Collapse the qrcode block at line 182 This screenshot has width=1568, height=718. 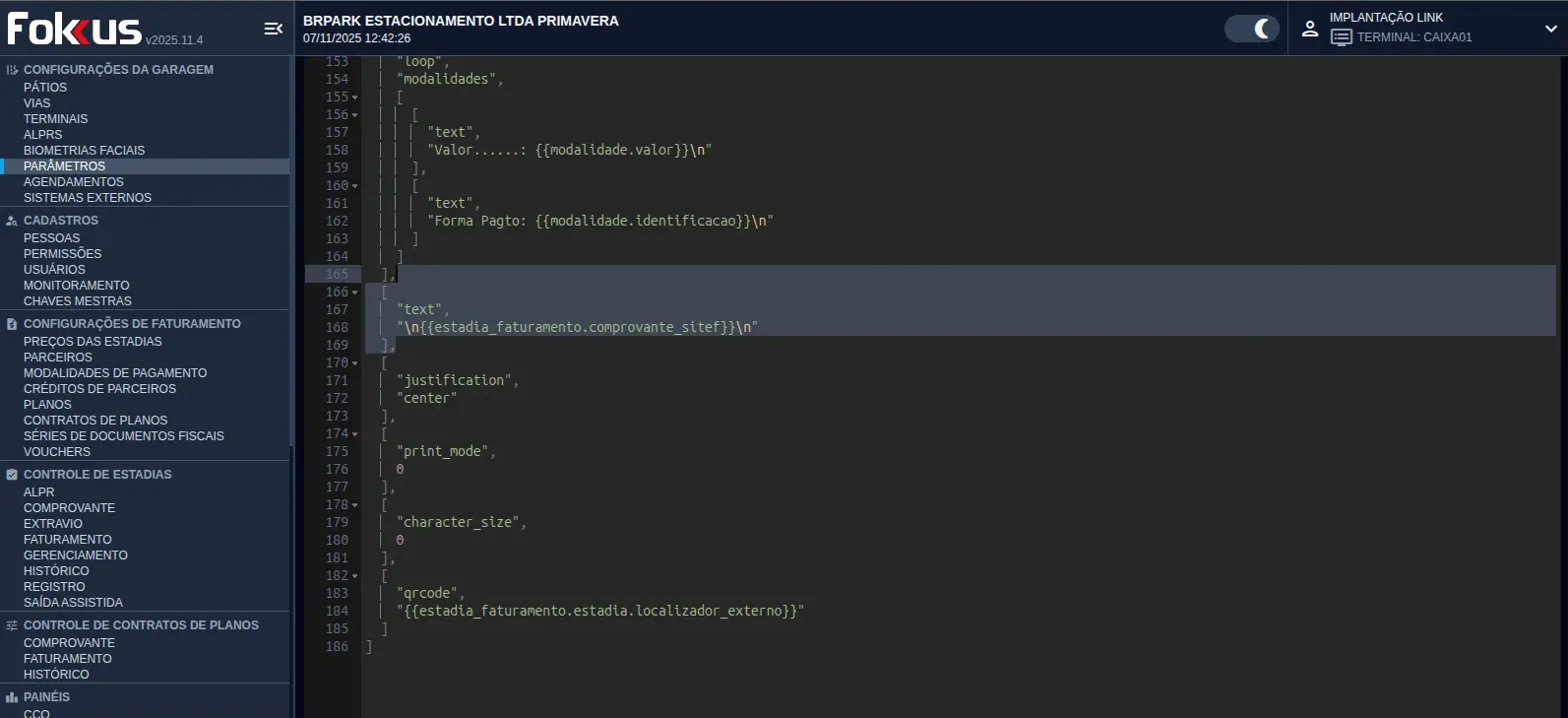pos(355,576)
